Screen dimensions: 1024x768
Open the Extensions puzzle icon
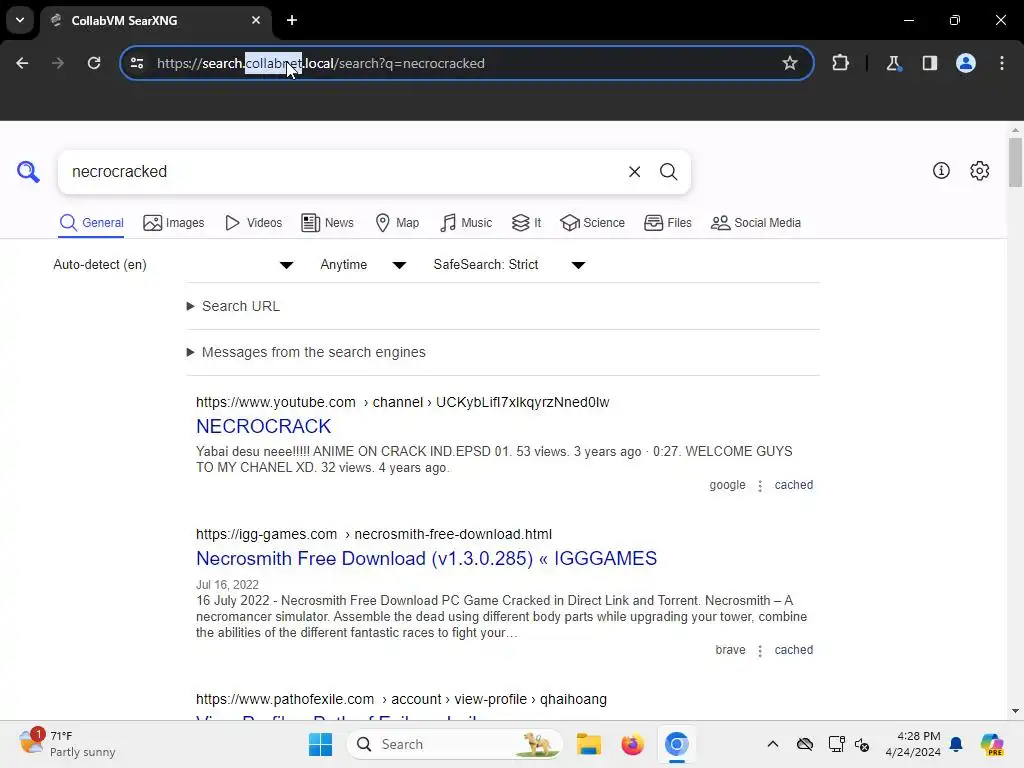840,63
